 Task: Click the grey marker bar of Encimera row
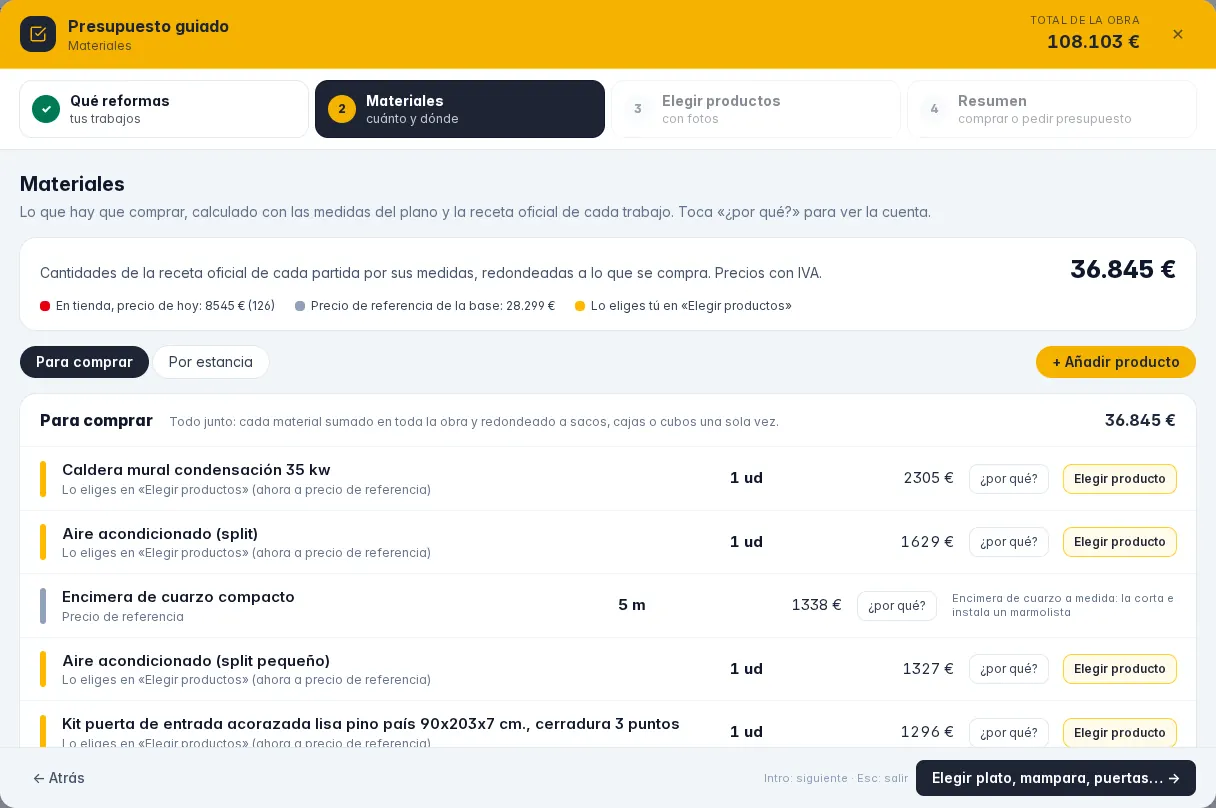tap(43, 606)
